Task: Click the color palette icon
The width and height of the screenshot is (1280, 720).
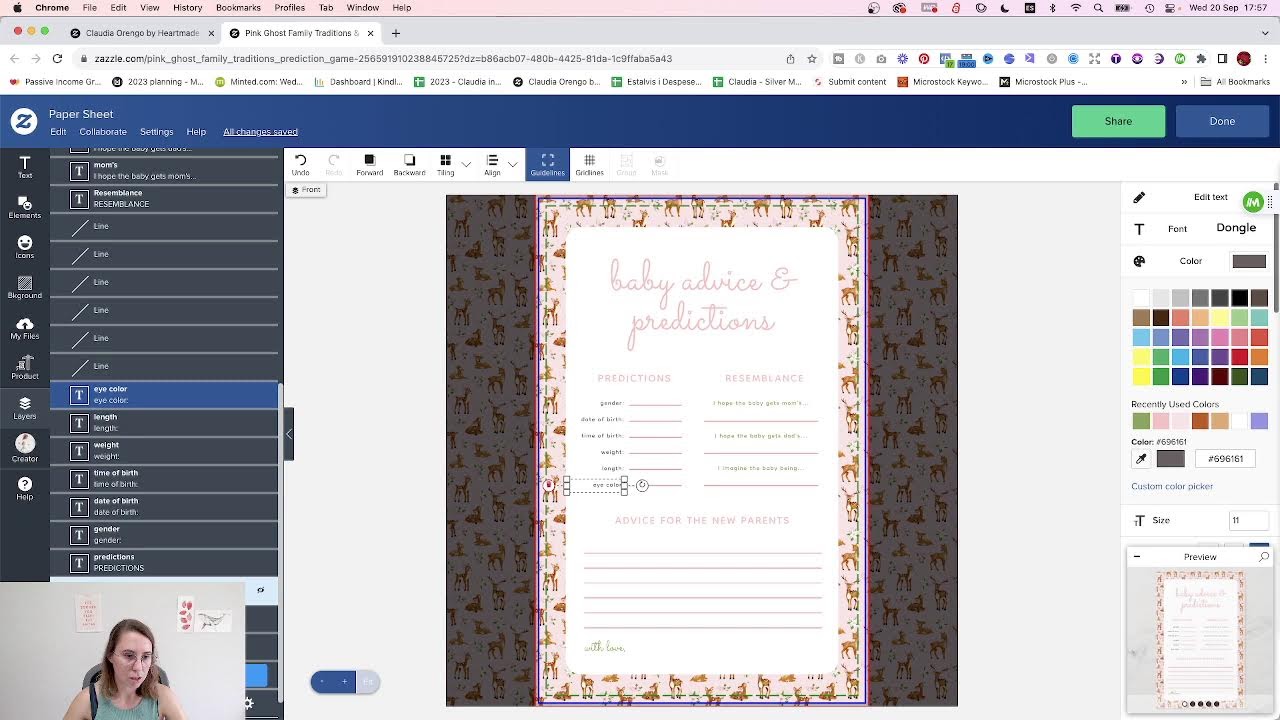Action: 1139,261
